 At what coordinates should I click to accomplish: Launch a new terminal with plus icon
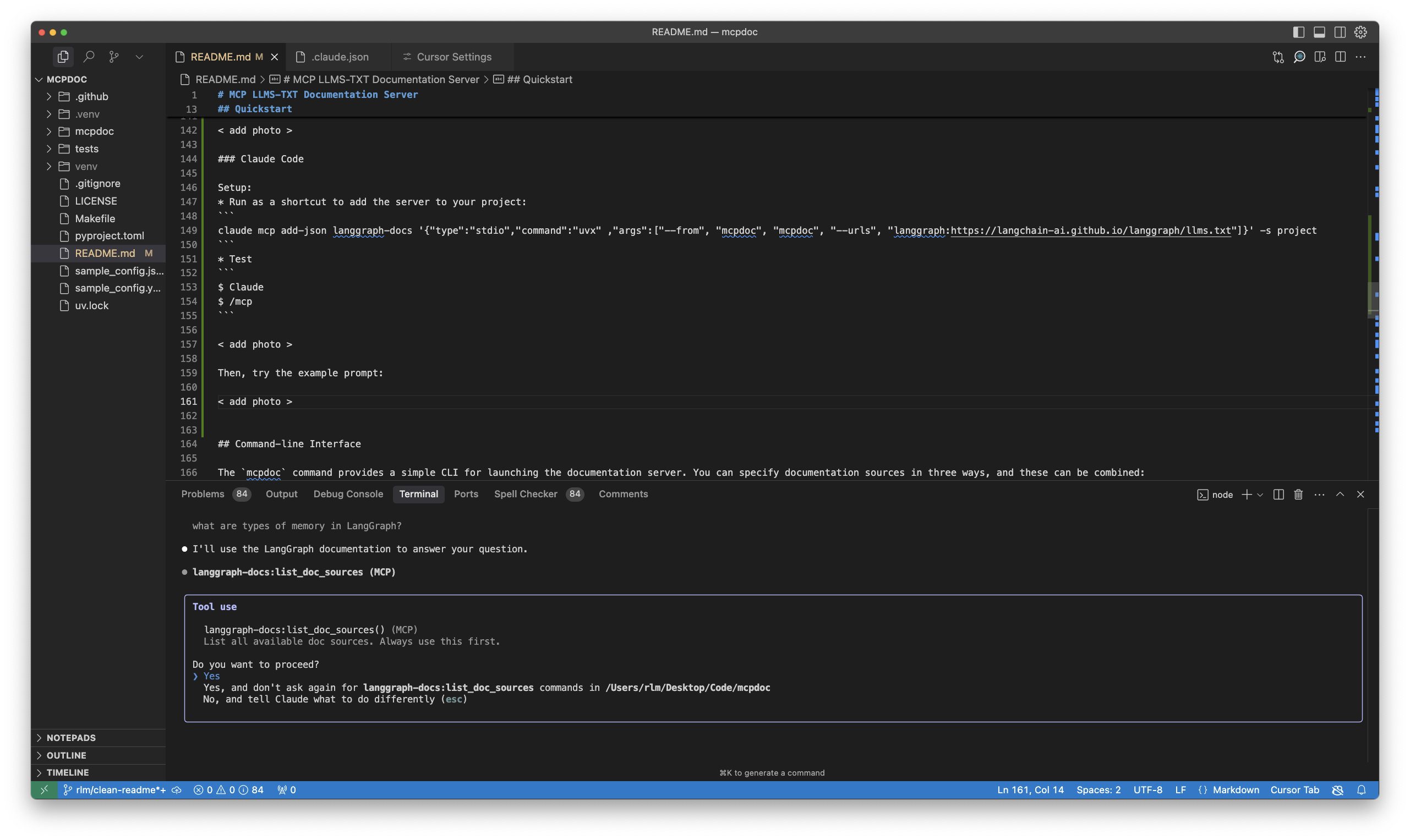(1247, 494)
